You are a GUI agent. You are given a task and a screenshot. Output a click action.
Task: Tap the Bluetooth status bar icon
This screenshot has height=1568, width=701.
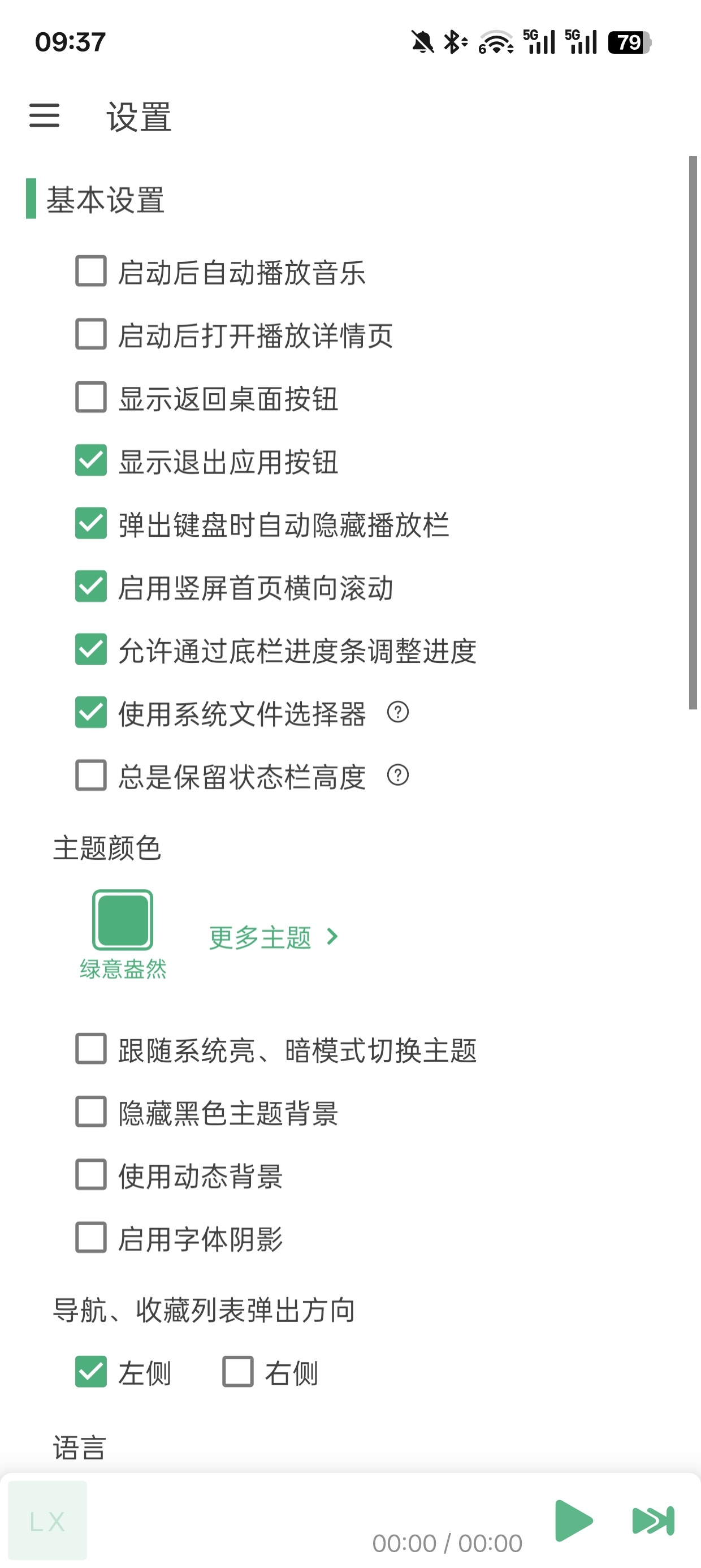pos(455,42)
